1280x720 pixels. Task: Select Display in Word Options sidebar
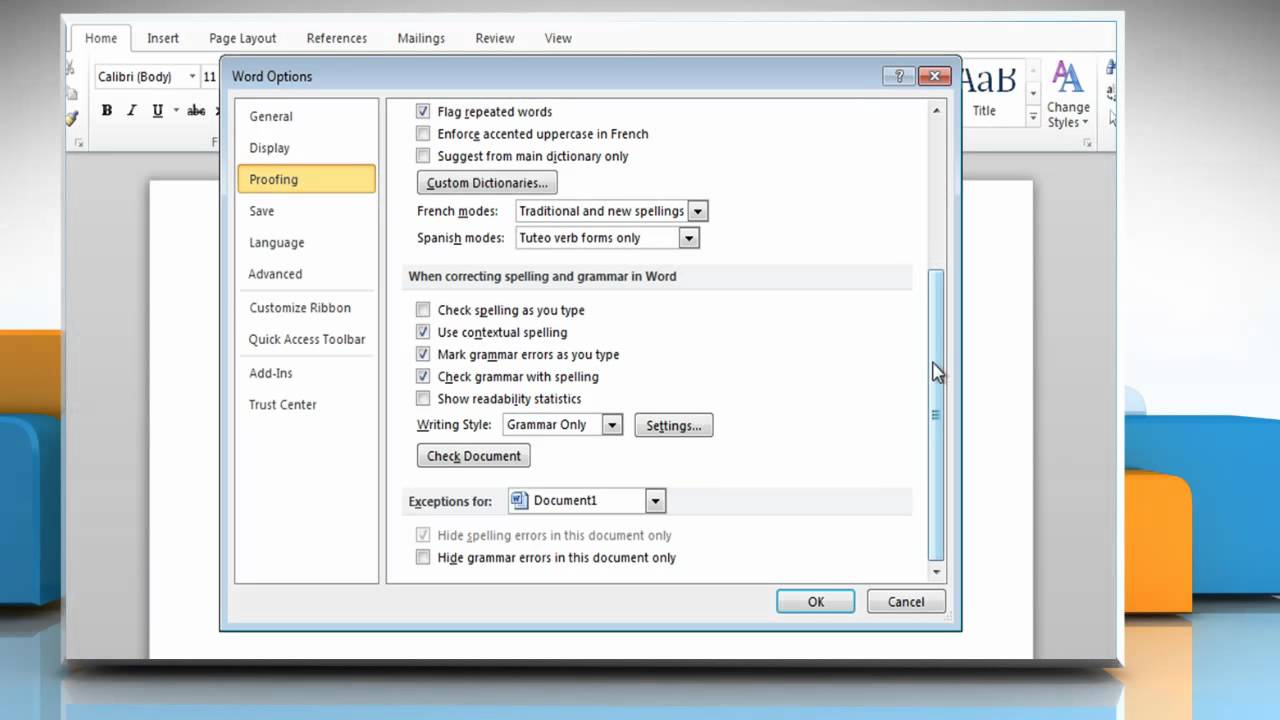point(306,148)
